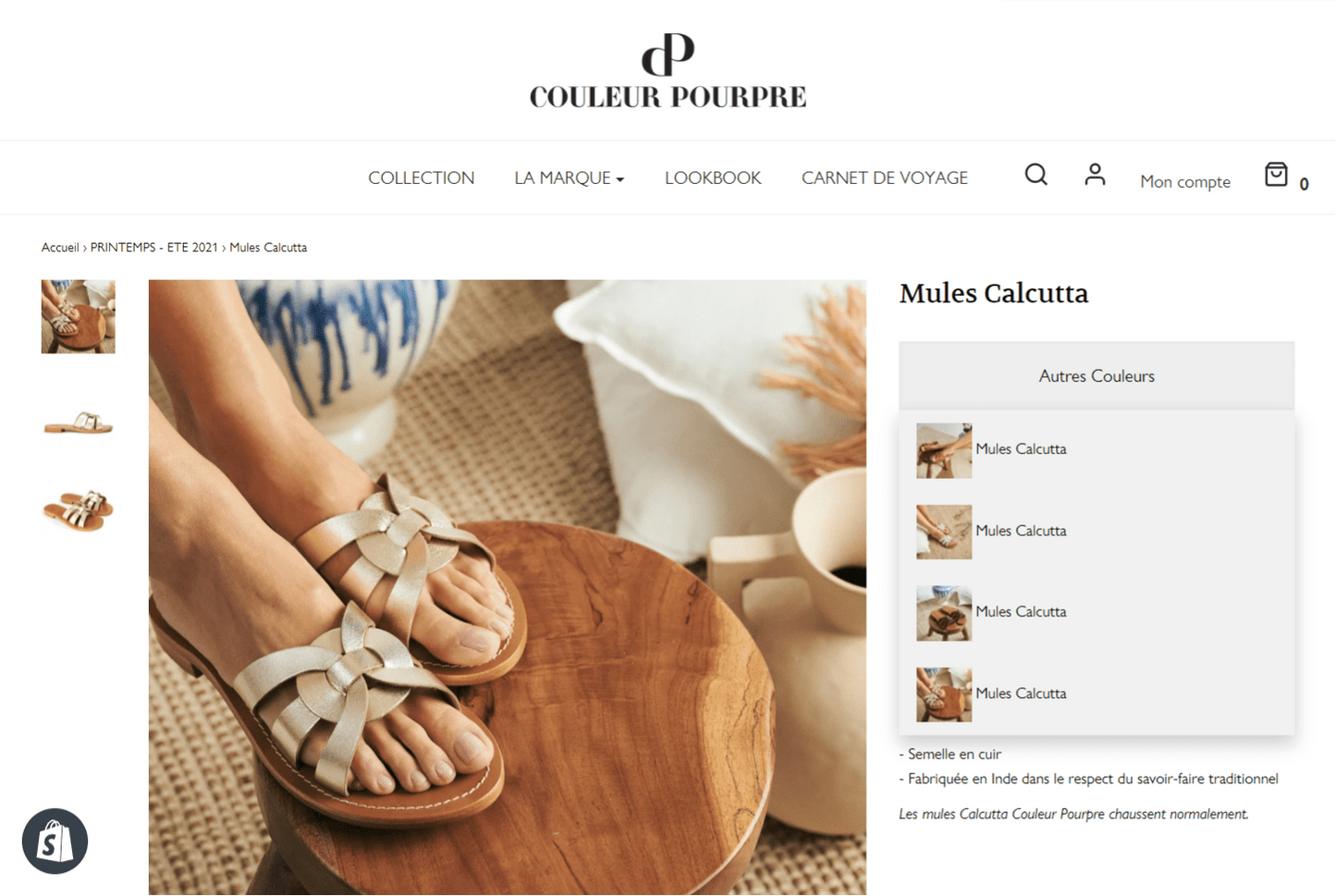Choose the fourth Mules Calcutta color option
This screenshot has height=896, width=1336.
pyautogui.click(x=991, y=694)
